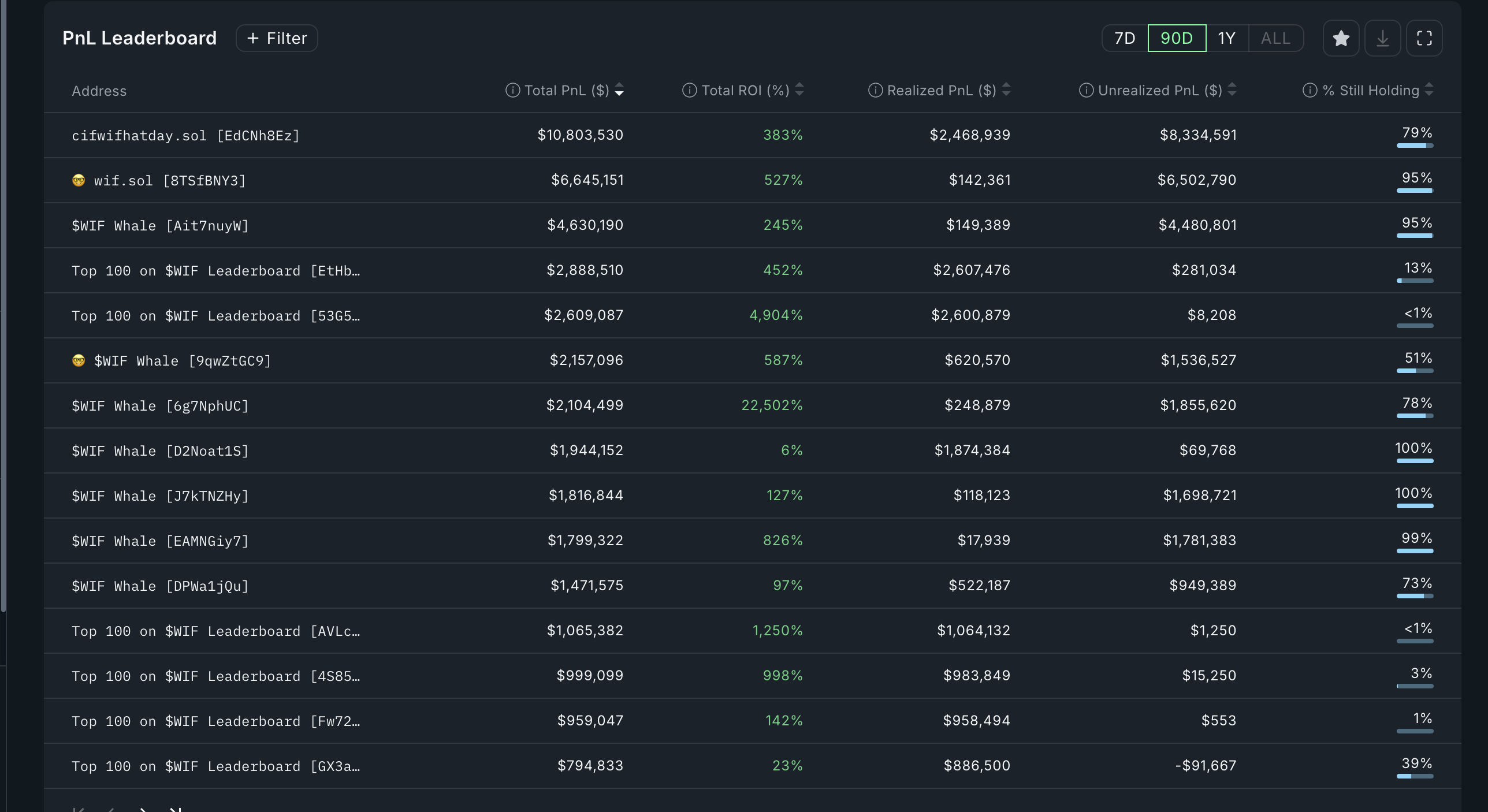
Task: Select the ALL time range
Action: (x=1275, y=38)
